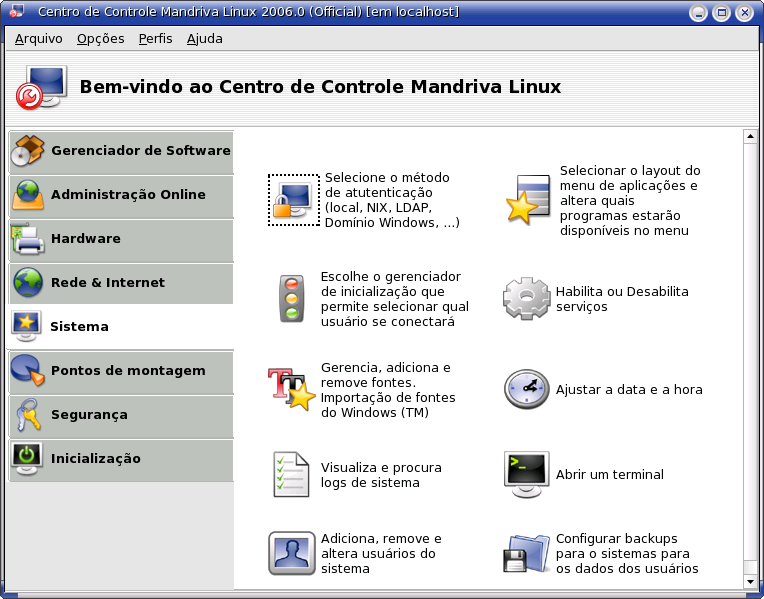Click the title bar window menu icon
The image size is (764, 599).
(x=17, y=11)
